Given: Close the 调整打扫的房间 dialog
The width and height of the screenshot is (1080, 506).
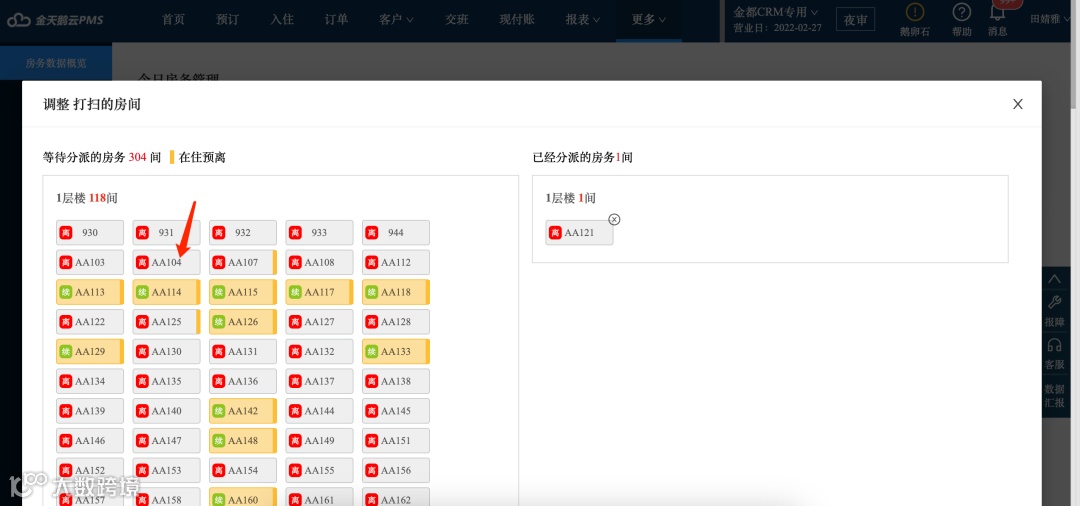Looking at the screenshot, I should (1017, 104).
